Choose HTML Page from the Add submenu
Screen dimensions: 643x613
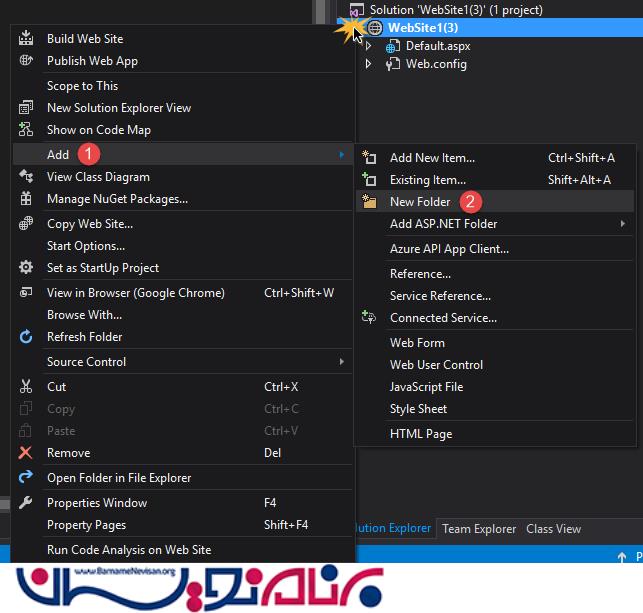point(421,434)
